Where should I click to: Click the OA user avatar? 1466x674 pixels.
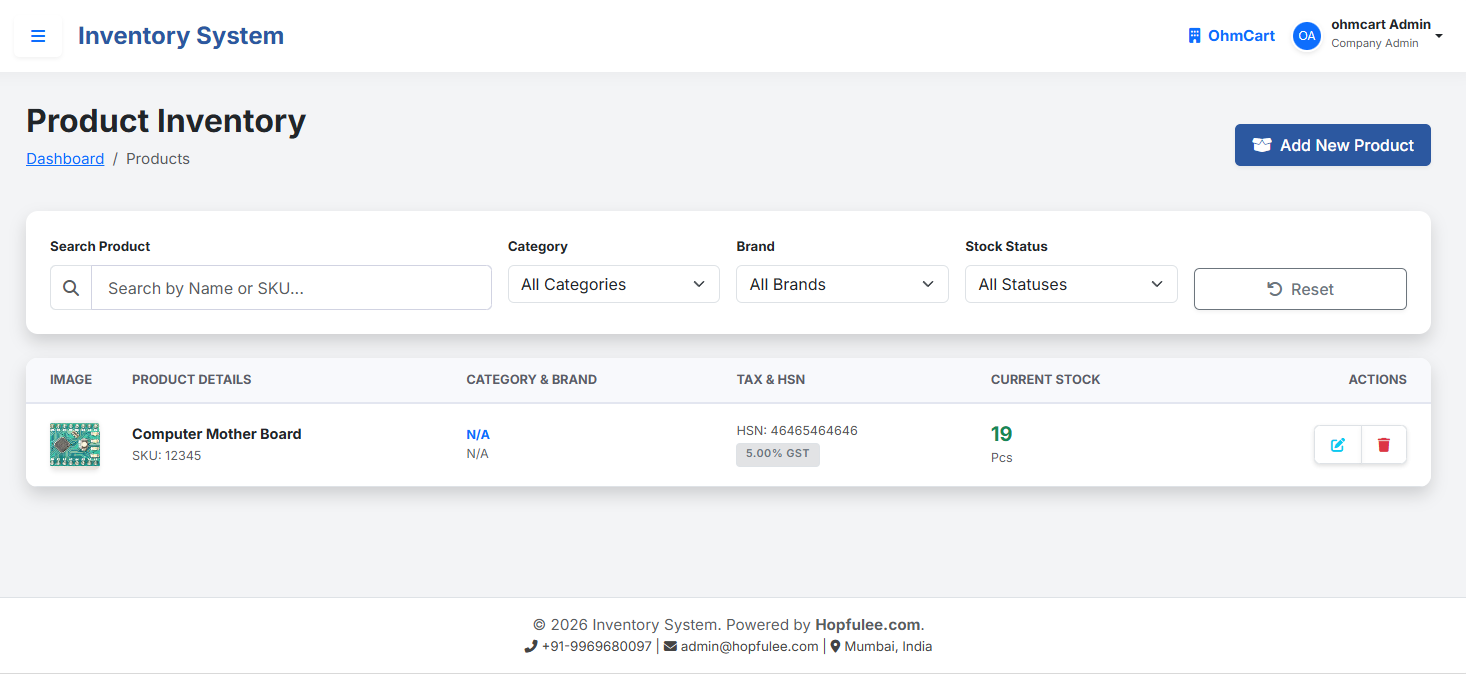(1307, 36)
